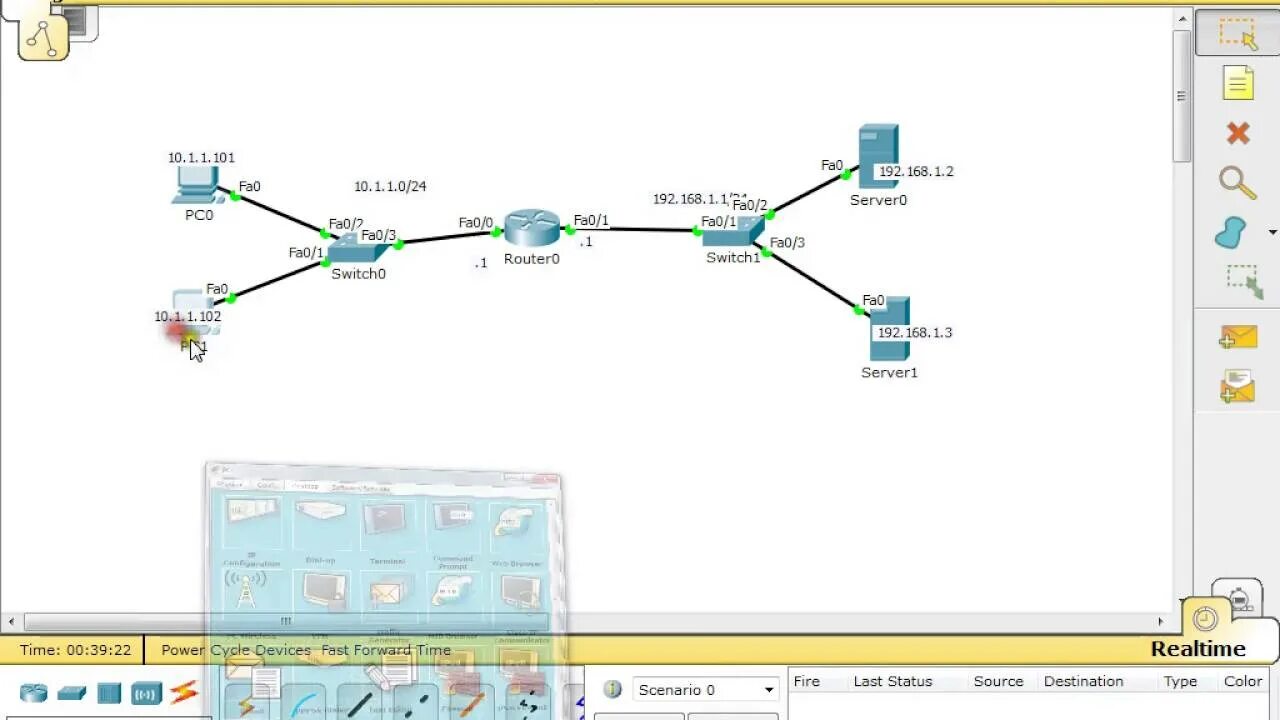Click Power Cycle Devices
The height and width of the screenshot is (720, 1280).
pyautogui.click(x=236, y=650)
